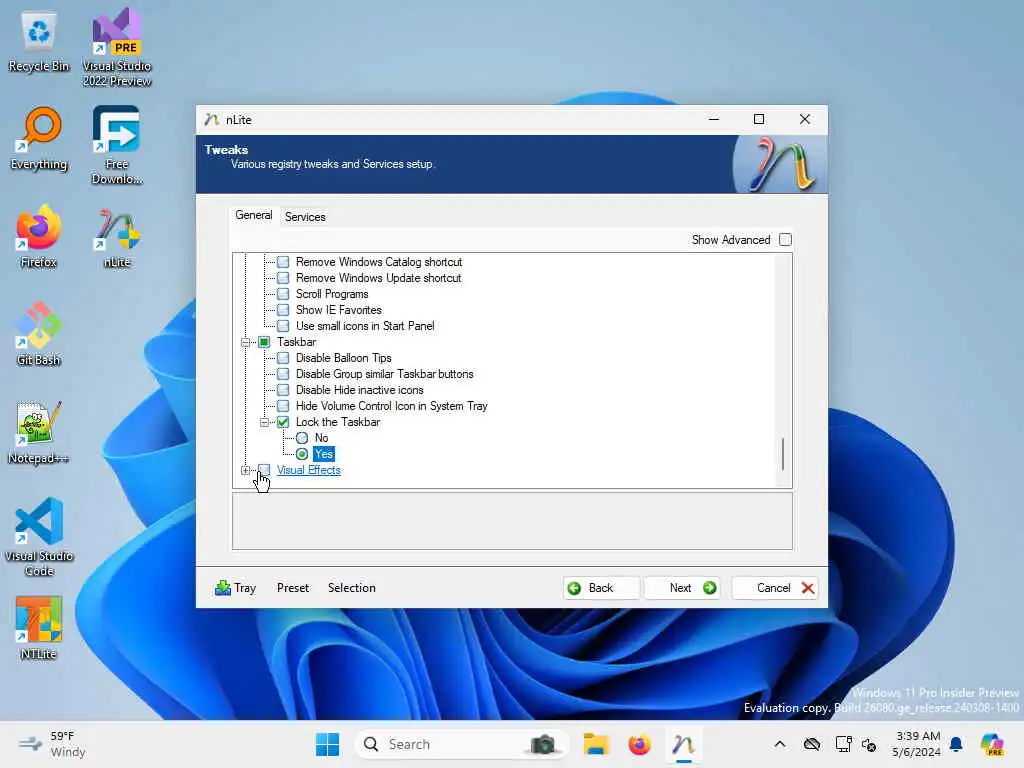Screen dimensions: 1024x768
Task: Launch Git Bash desktop shortcut
Action: (x=39, y=335)
